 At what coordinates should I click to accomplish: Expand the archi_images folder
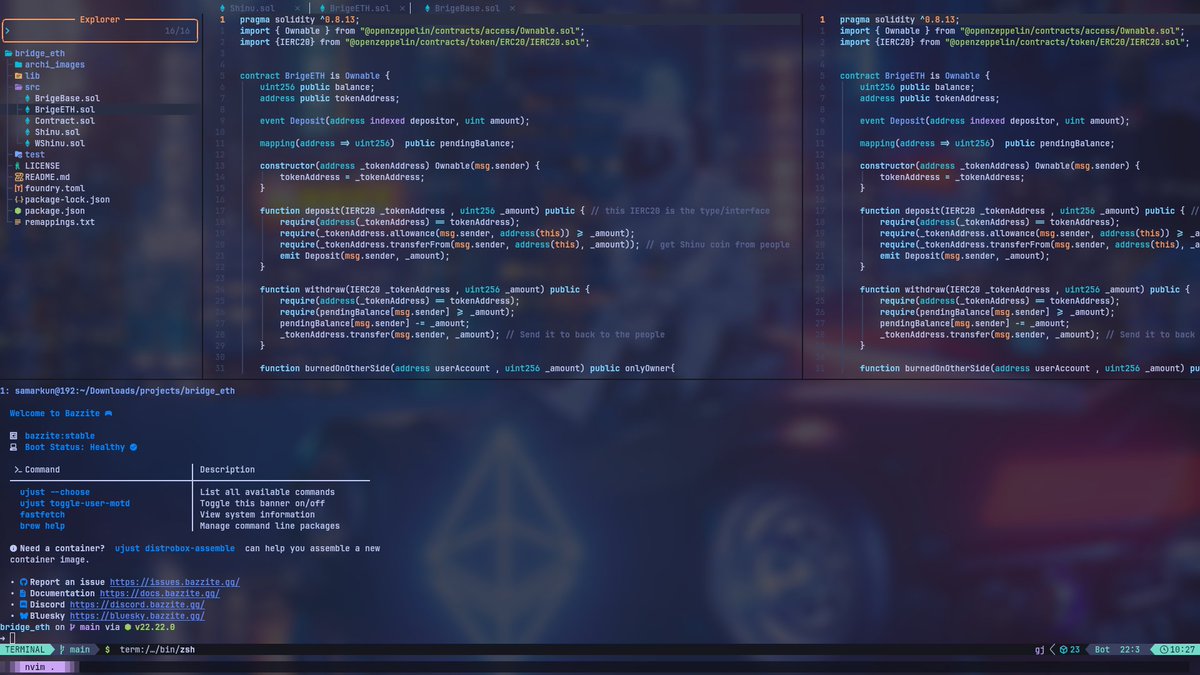[x=55, y=65]
